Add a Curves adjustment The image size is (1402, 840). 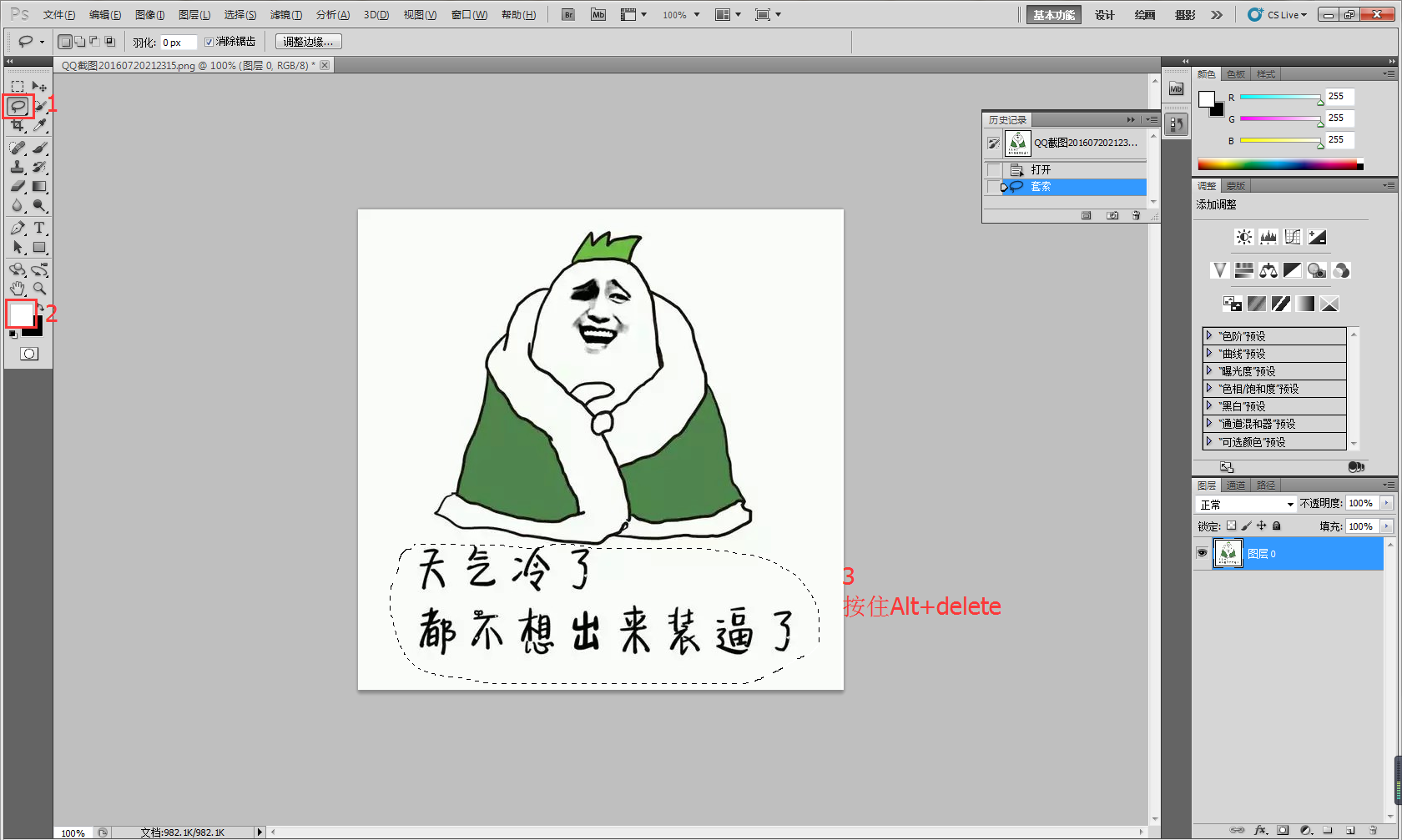coord(1293,237)
